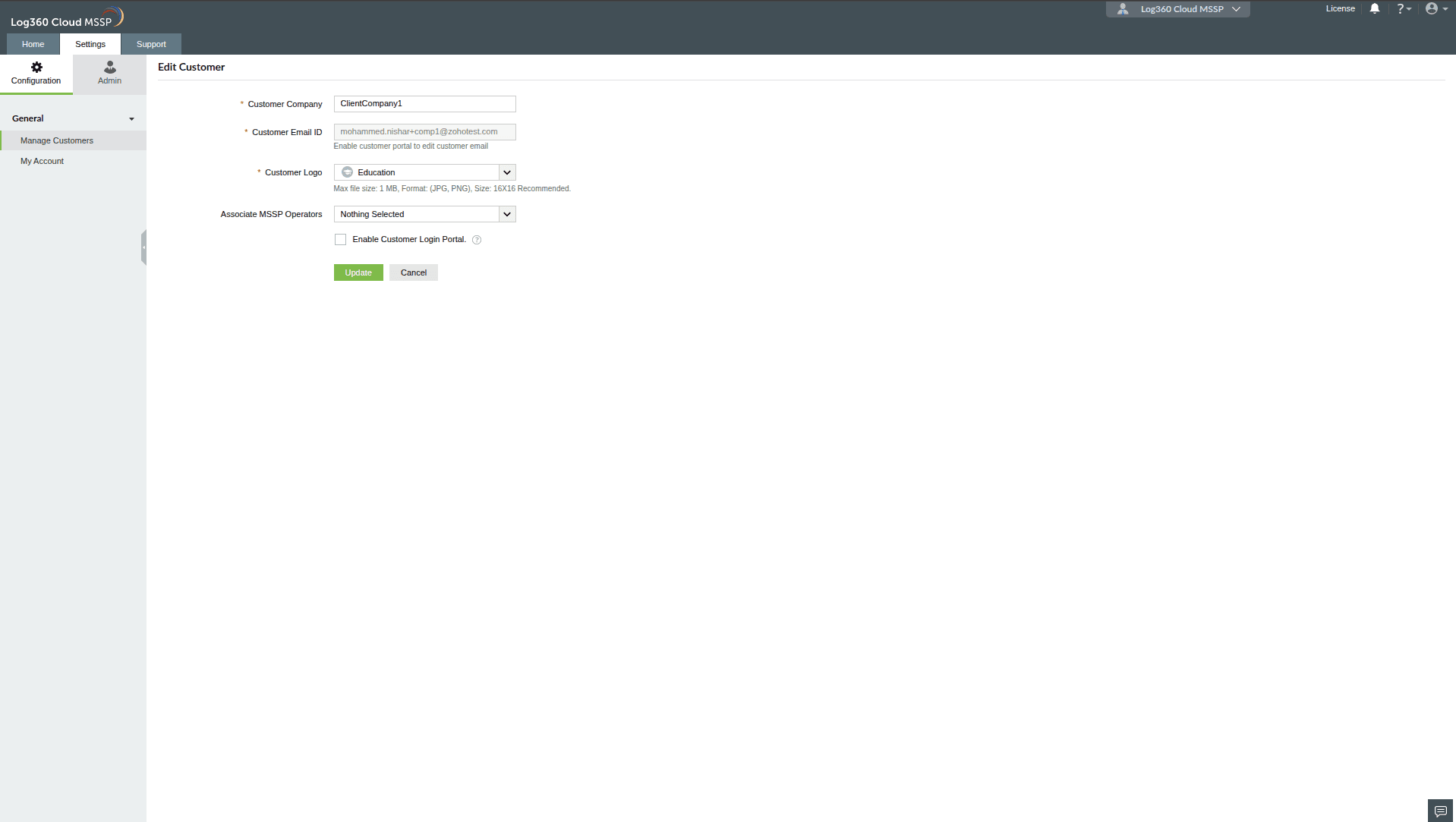
Task: Open the help question mark icon
Action: click(x=1401, y=8)
